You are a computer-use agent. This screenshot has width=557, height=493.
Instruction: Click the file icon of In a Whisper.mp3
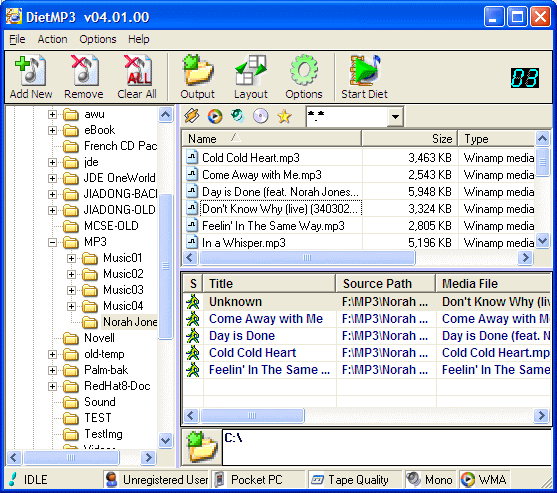click(x=192, y=242)
